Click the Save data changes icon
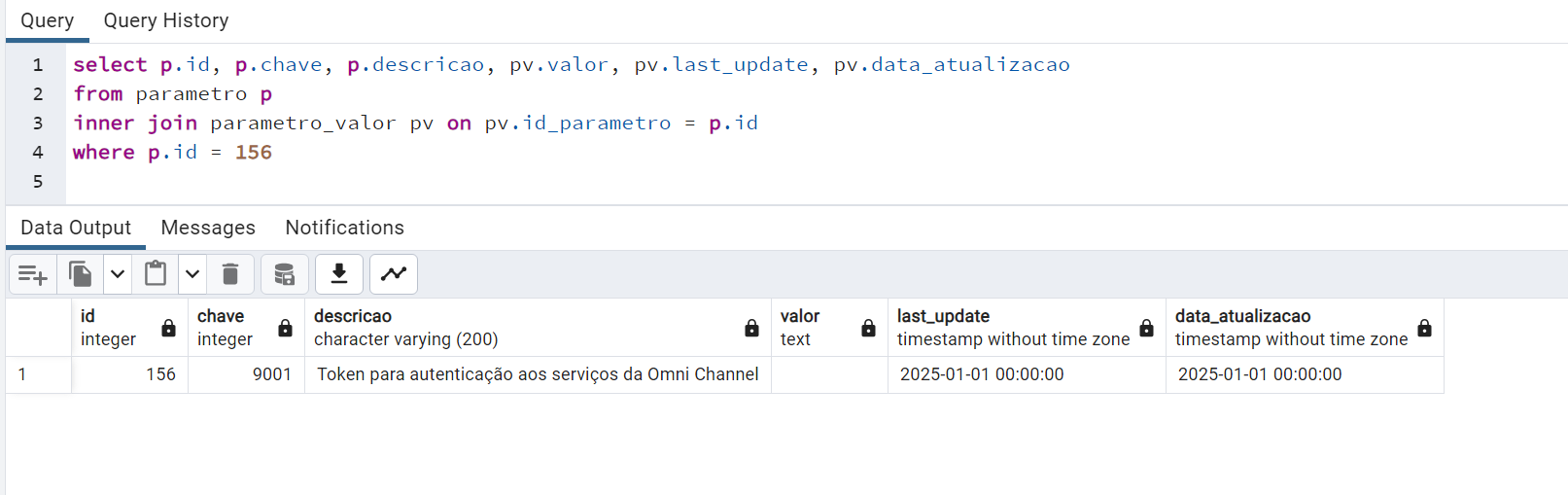The width and height of the screenshot is (1568, 495). [284, 274]
